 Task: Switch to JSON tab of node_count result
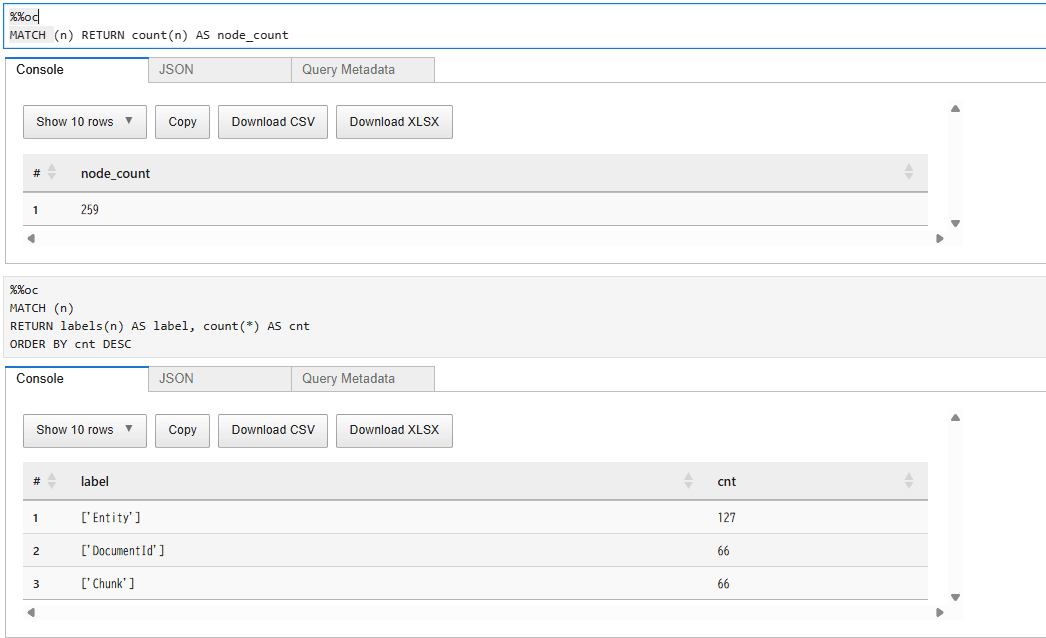(219, 70)
